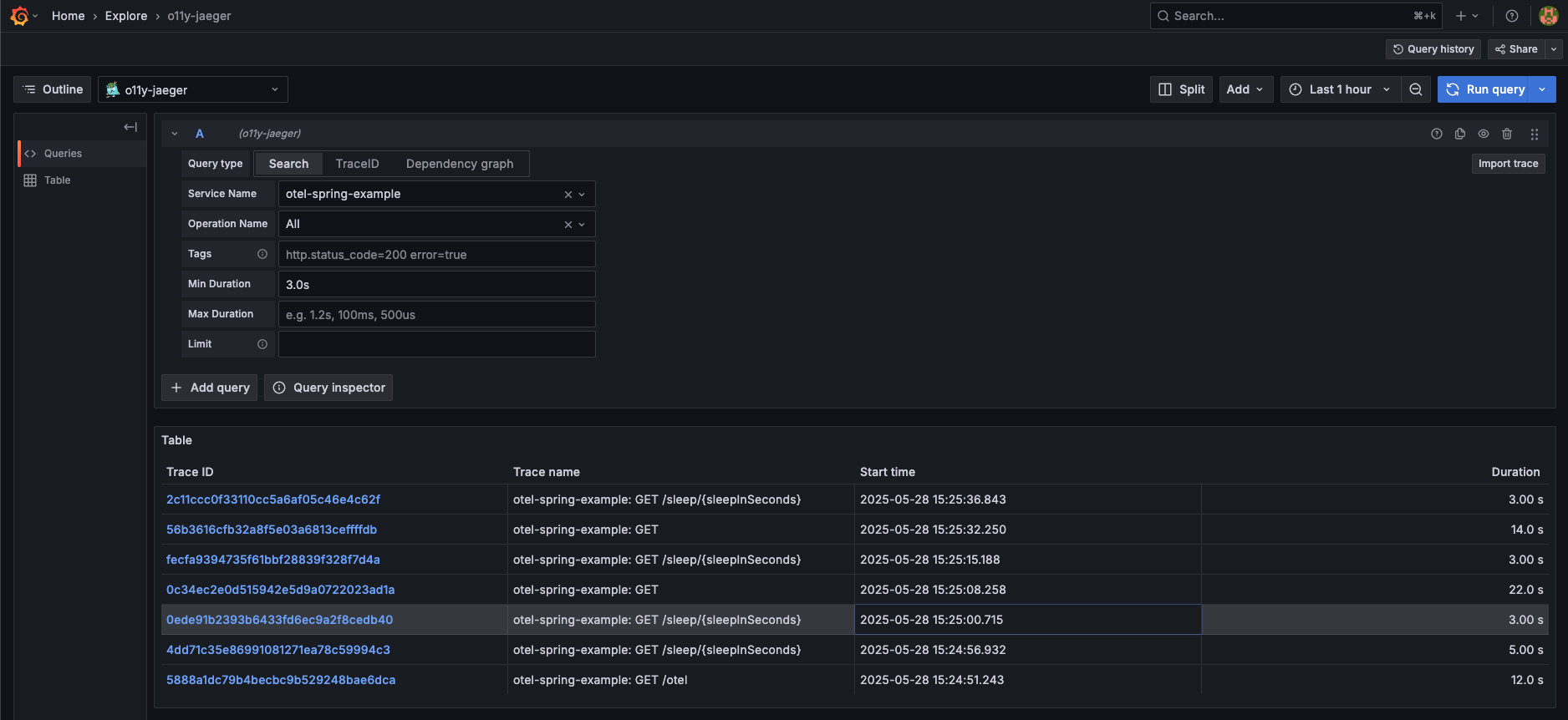Click the 'GET /otel' trace name cell

point(681,680)
